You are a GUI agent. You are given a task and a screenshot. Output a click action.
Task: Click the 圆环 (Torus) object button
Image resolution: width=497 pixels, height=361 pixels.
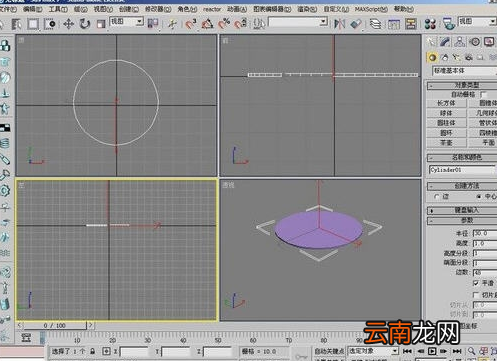[446, 133]
